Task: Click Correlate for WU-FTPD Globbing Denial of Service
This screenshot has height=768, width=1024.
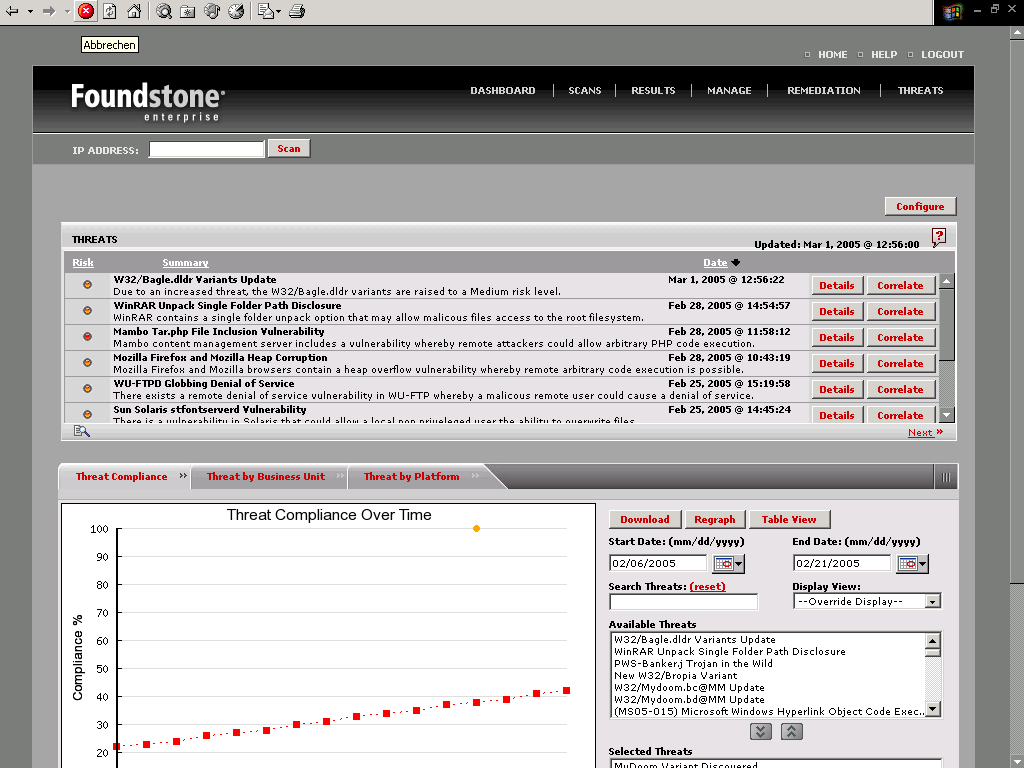Action: (x=900, y=390)
